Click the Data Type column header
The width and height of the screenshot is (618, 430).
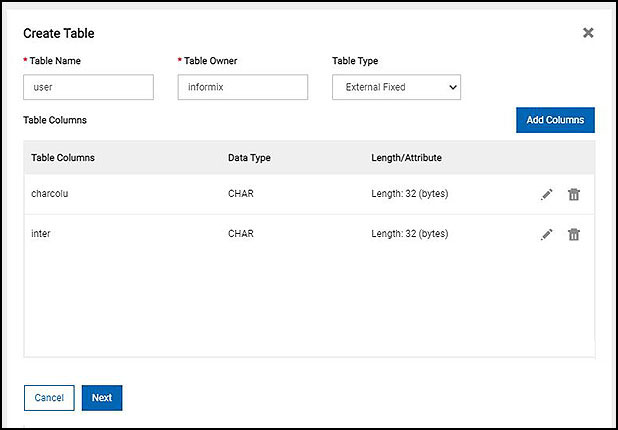click(x=249, y=158)
